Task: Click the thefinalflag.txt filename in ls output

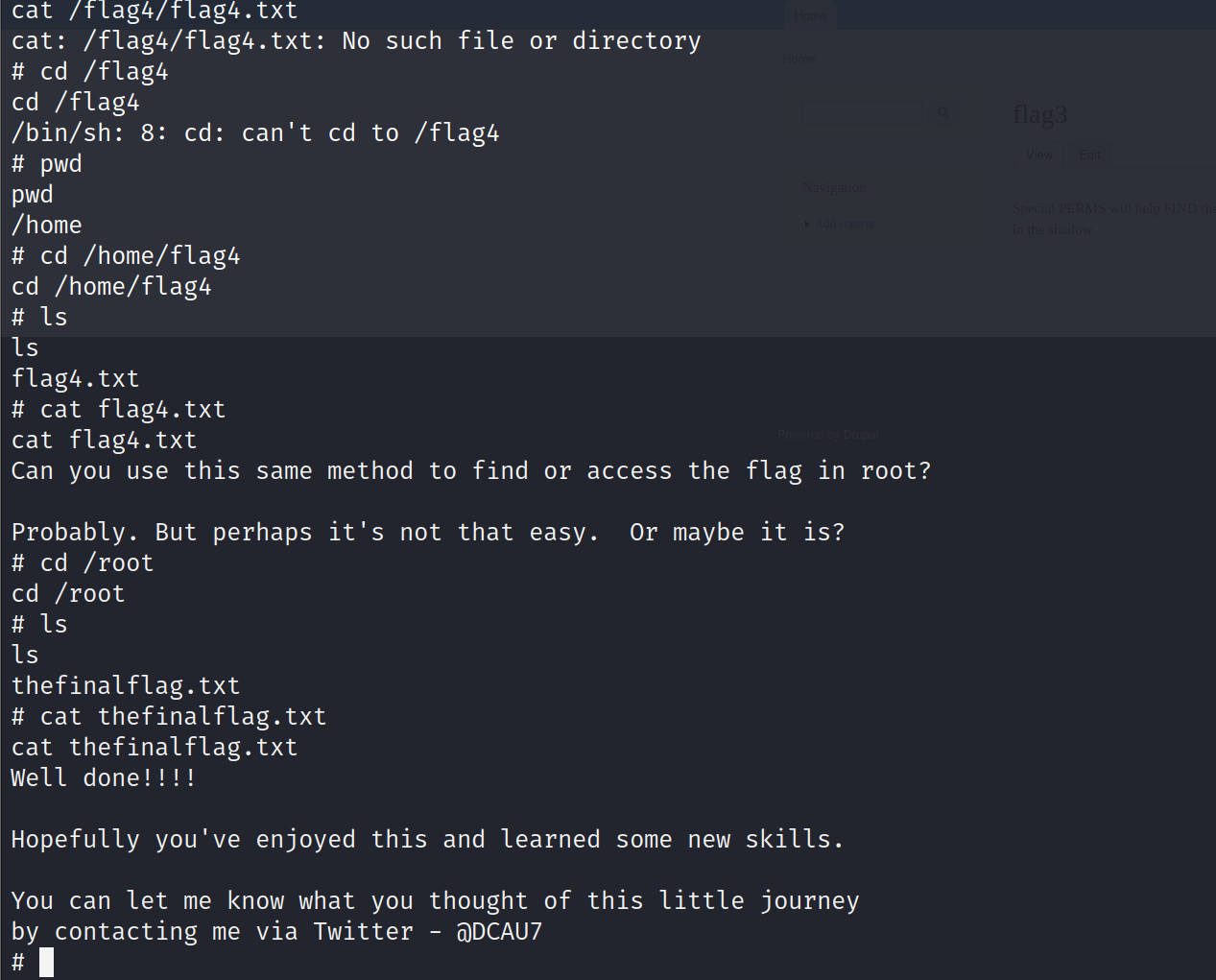Action: (x=126, y=685)
